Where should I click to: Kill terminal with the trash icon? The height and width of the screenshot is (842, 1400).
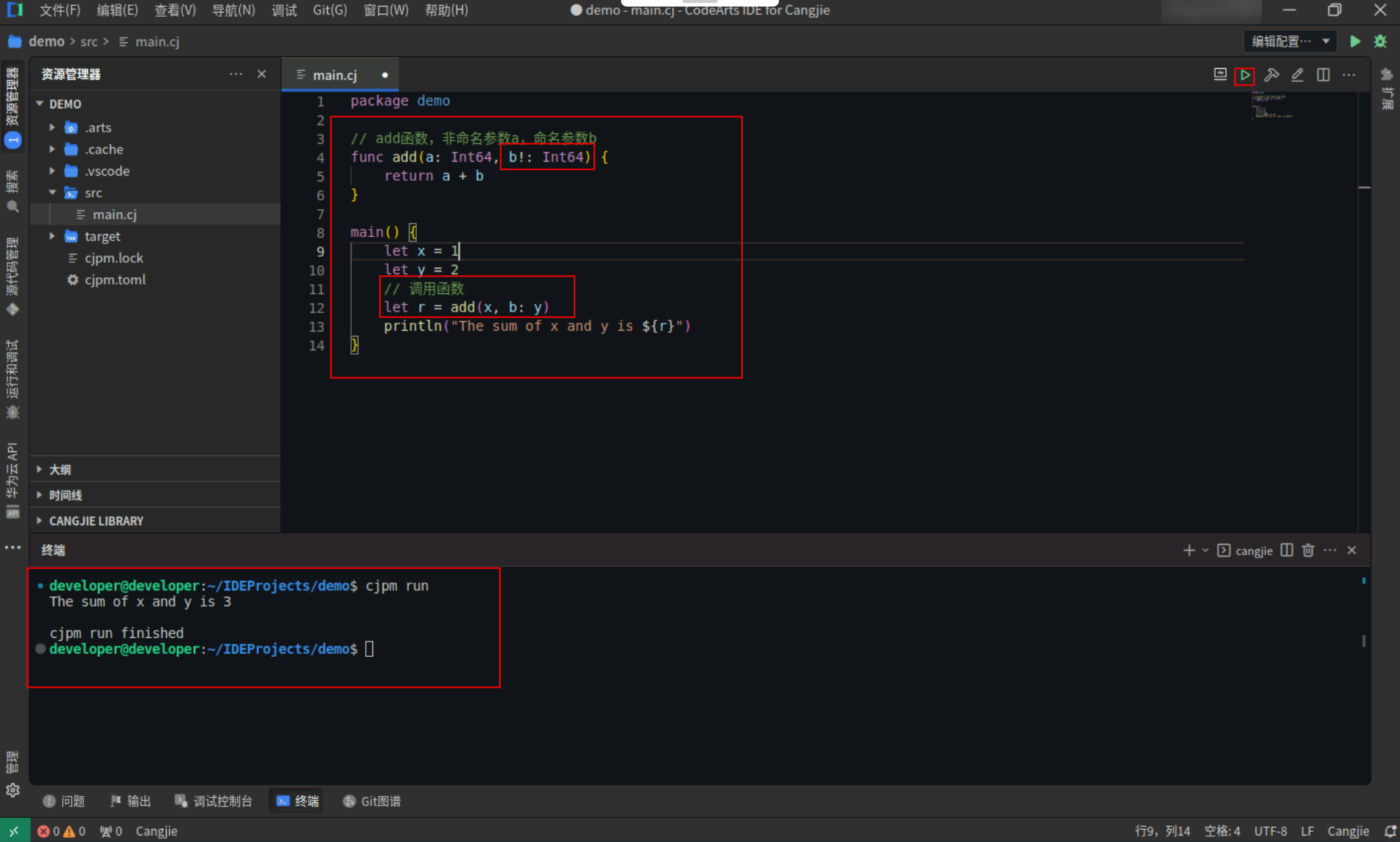[x=1308, y=550]
